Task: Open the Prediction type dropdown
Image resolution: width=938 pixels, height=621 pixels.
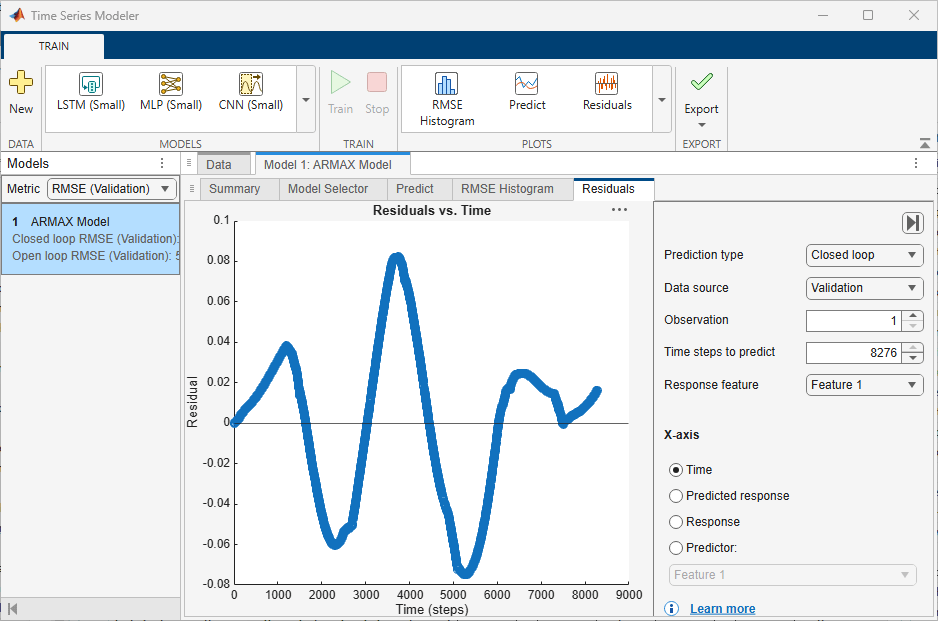Action: click(864, 255)
